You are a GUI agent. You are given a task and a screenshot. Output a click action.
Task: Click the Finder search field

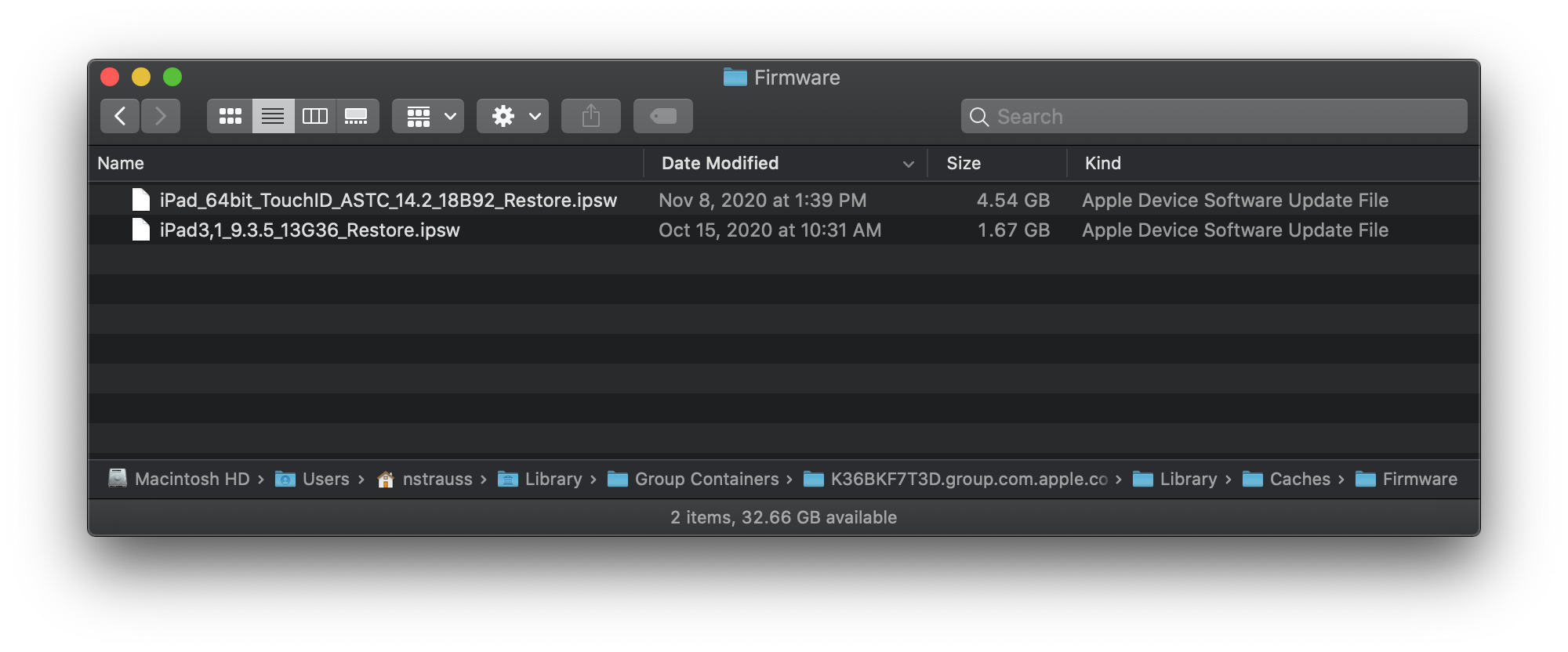tap(1214, 116)
